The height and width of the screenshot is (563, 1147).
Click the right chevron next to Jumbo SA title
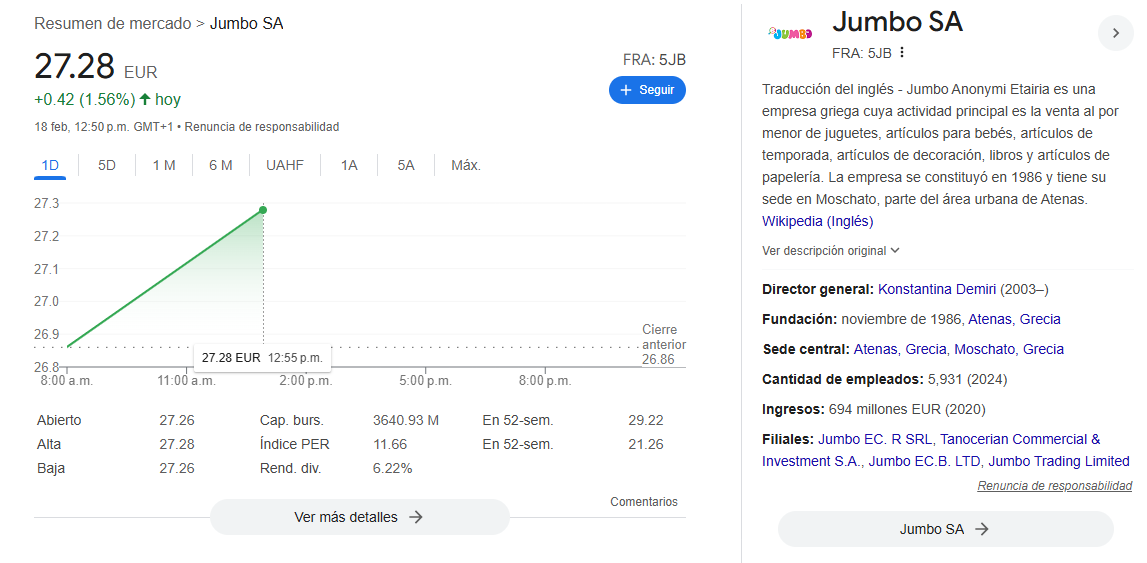[x=1116, y=33]
